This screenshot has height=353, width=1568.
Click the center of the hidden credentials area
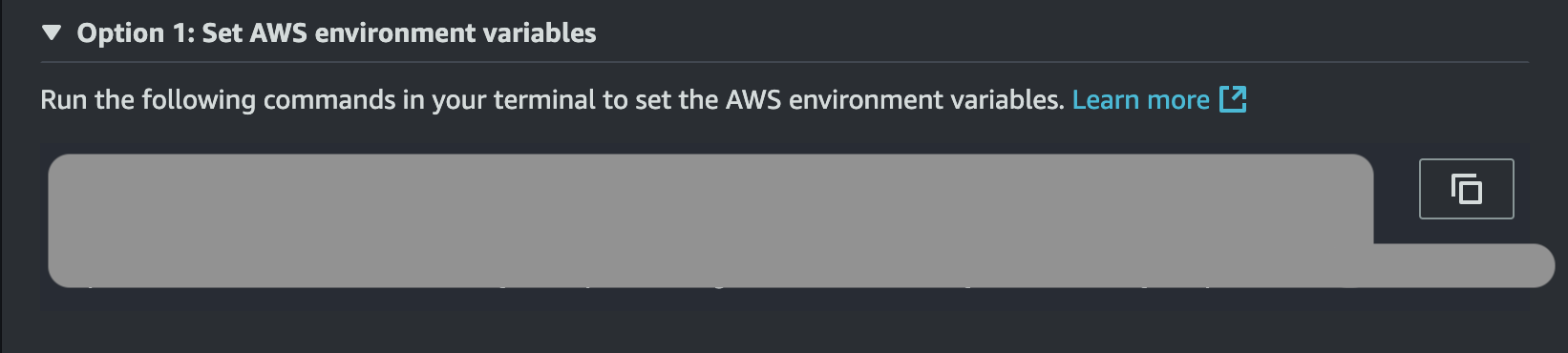[710, 220]
